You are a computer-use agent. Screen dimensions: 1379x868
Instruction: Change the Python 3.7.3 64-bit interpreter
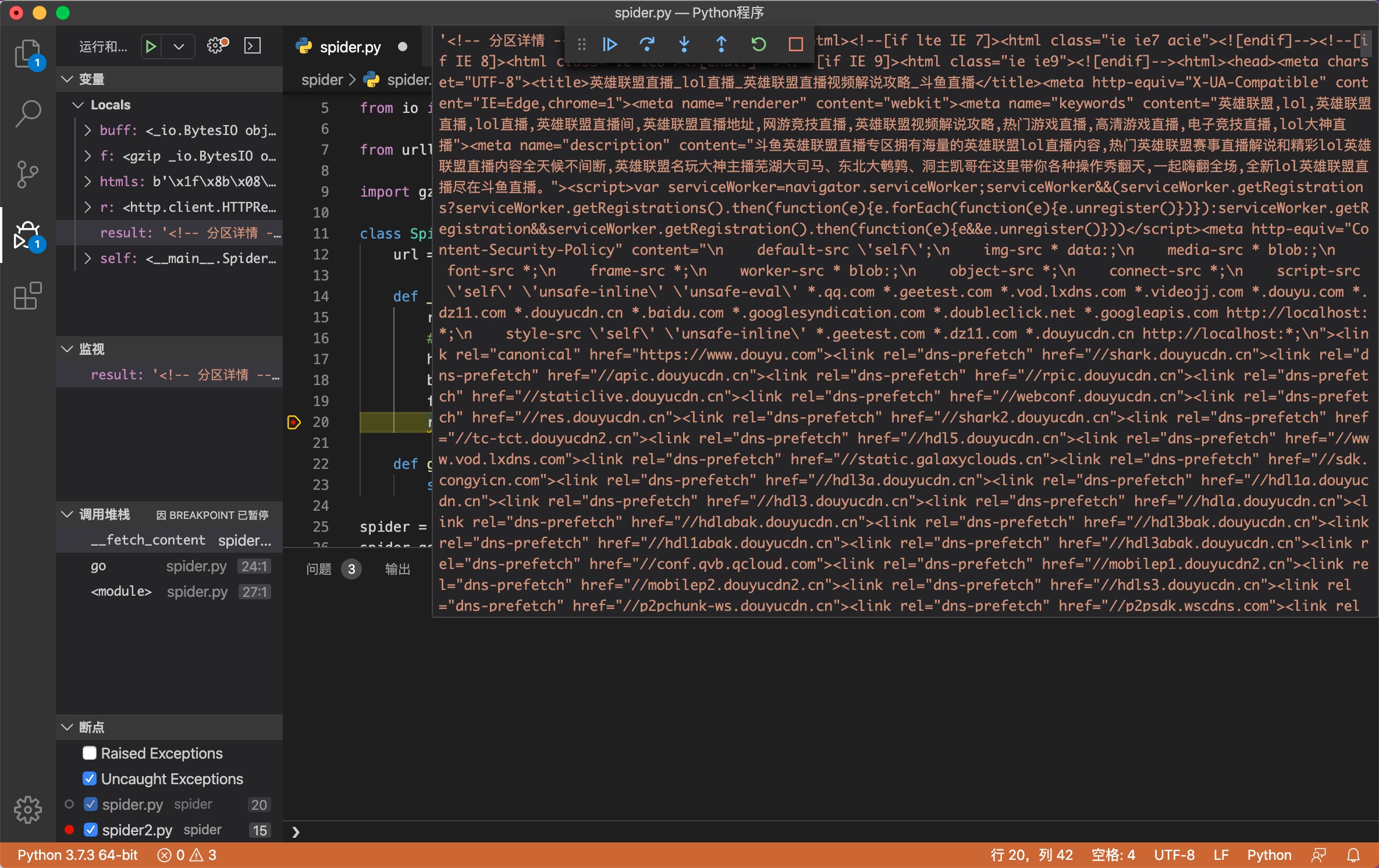[x=77, y=855]
